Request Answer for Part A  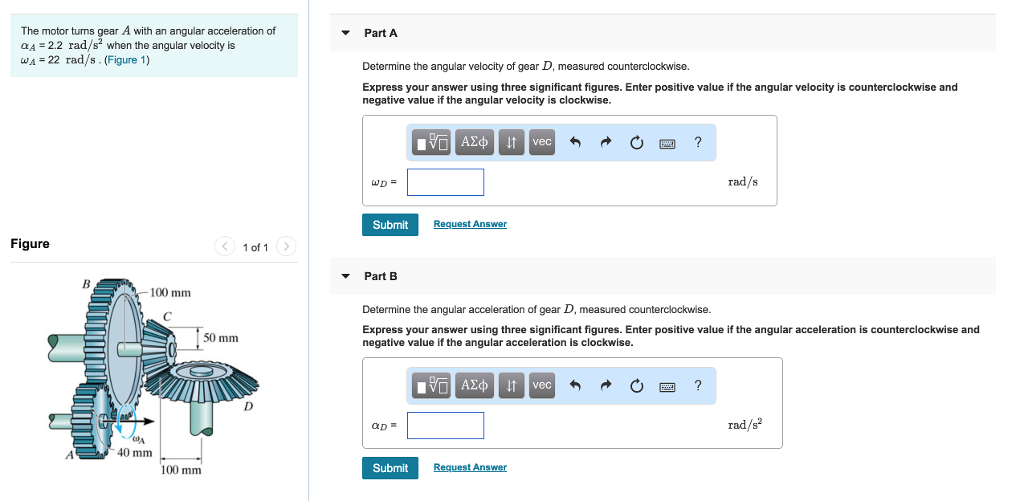[470, 224]
